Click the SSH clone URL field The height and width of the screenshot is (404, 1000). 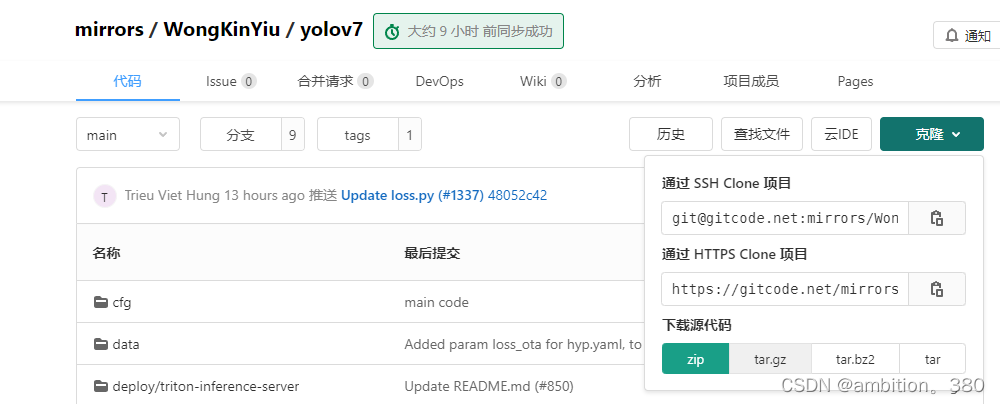click(x=785, y=218)
